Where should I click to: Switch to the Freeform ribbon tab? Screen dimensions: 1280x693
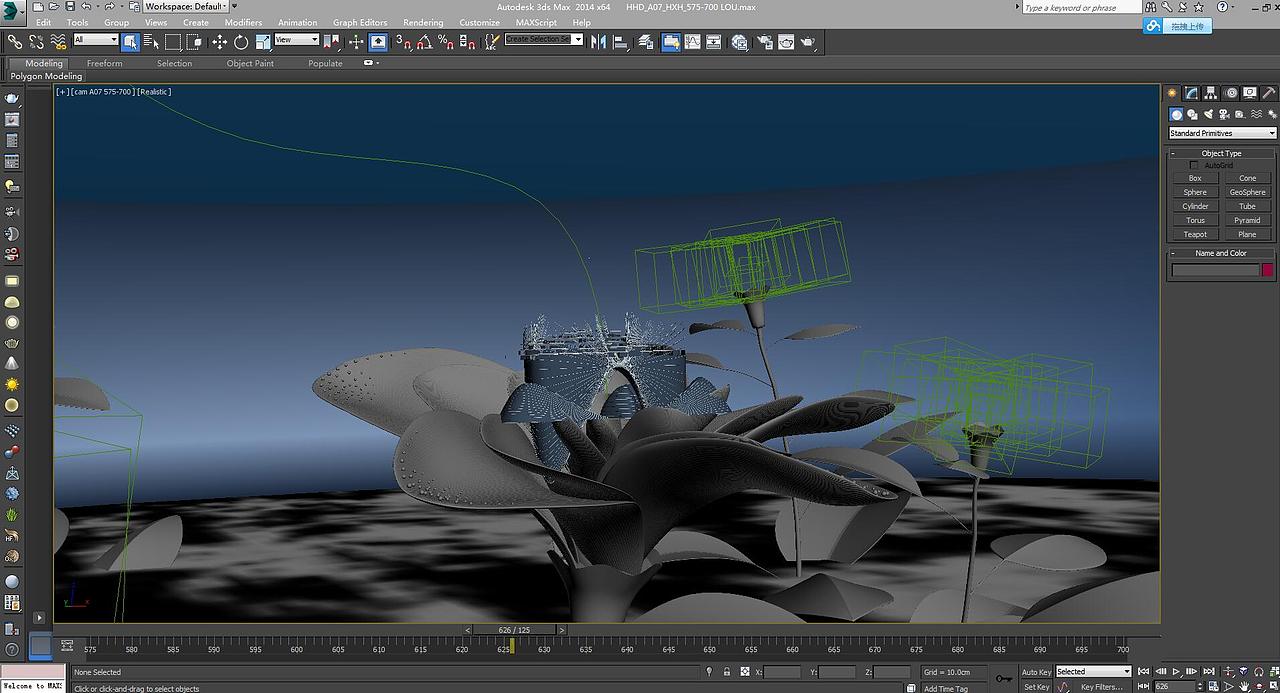point(105,63)
